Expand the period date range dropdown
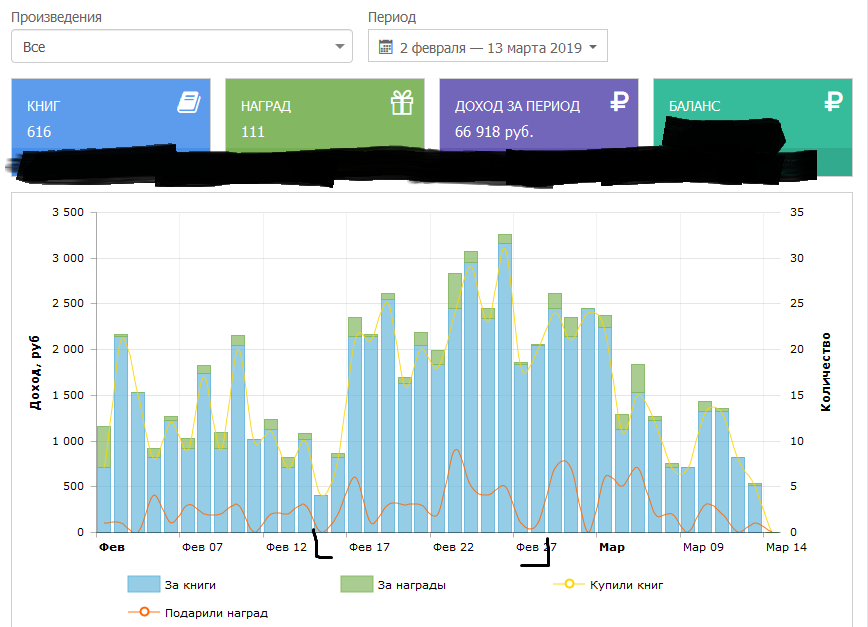Image resolution: width=868 pixels, height=627 pixels. [488, 47]
